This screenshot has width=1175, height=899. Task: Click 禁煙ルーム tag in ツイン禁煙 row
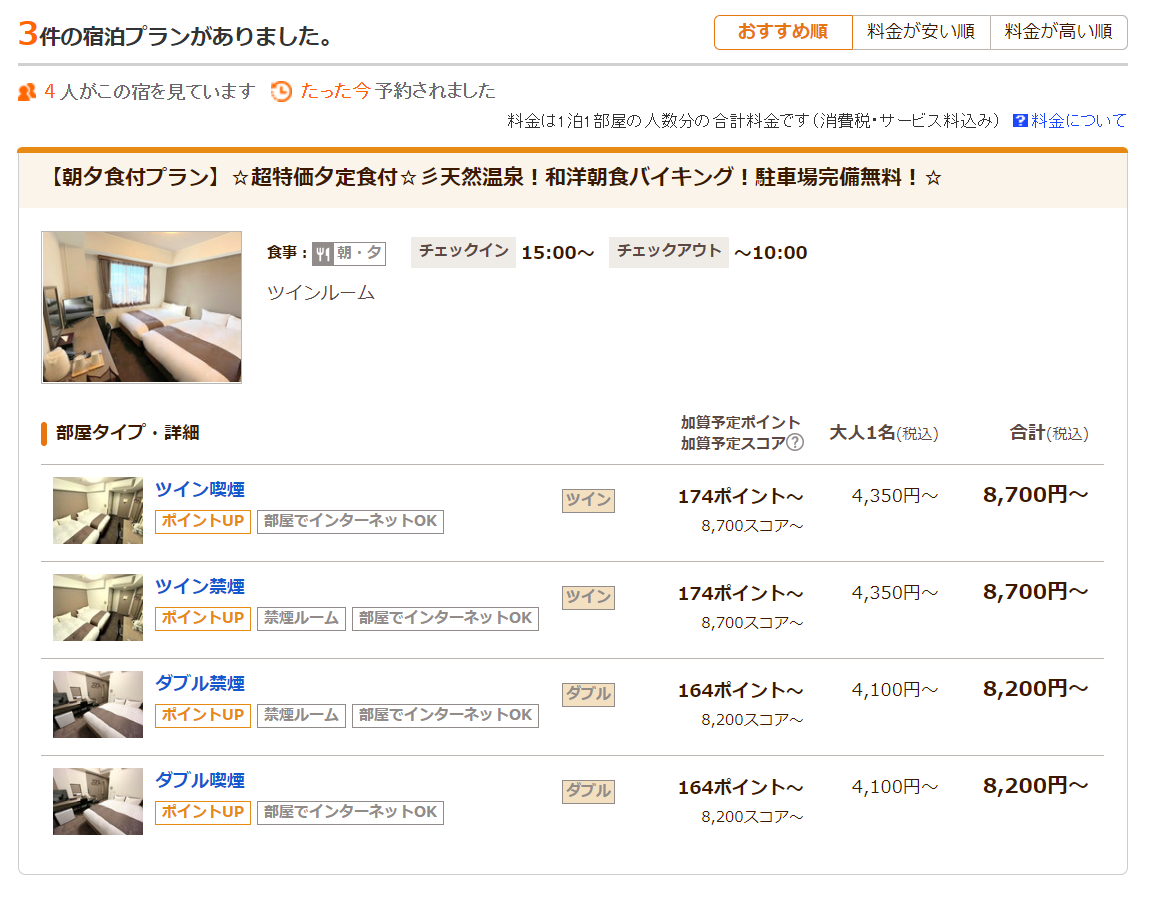[301, 618]
